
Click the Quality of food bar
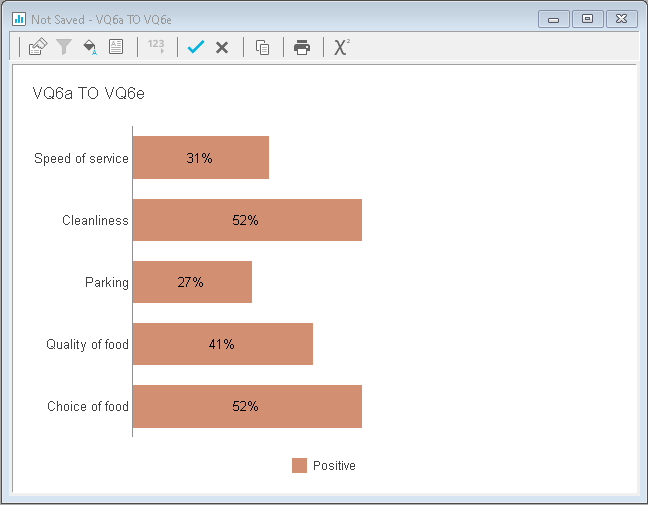pyautogui.click(x=223, y=344)
